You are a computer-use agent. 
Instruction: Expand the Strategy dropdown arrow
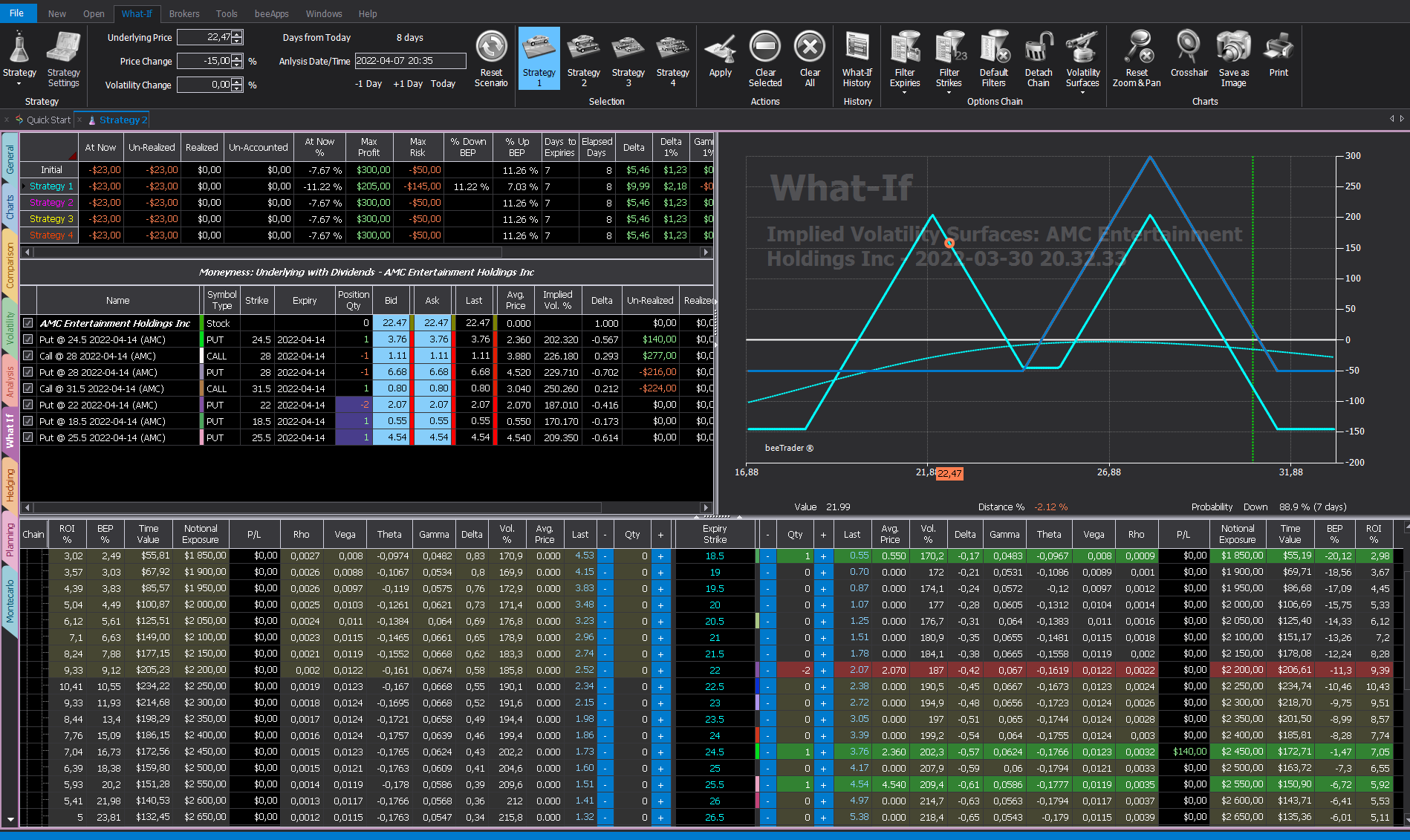pyautogui.click(x=19, y=83)
